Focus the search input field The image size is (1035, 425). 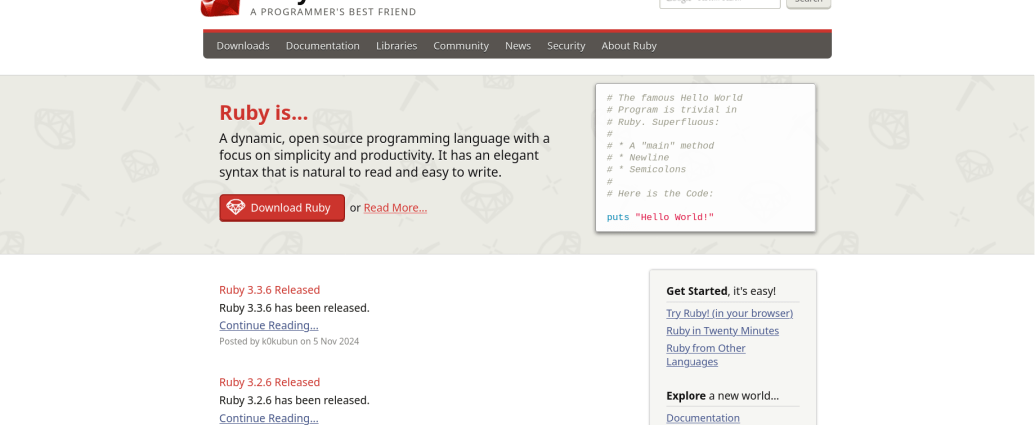pos(720,4)
